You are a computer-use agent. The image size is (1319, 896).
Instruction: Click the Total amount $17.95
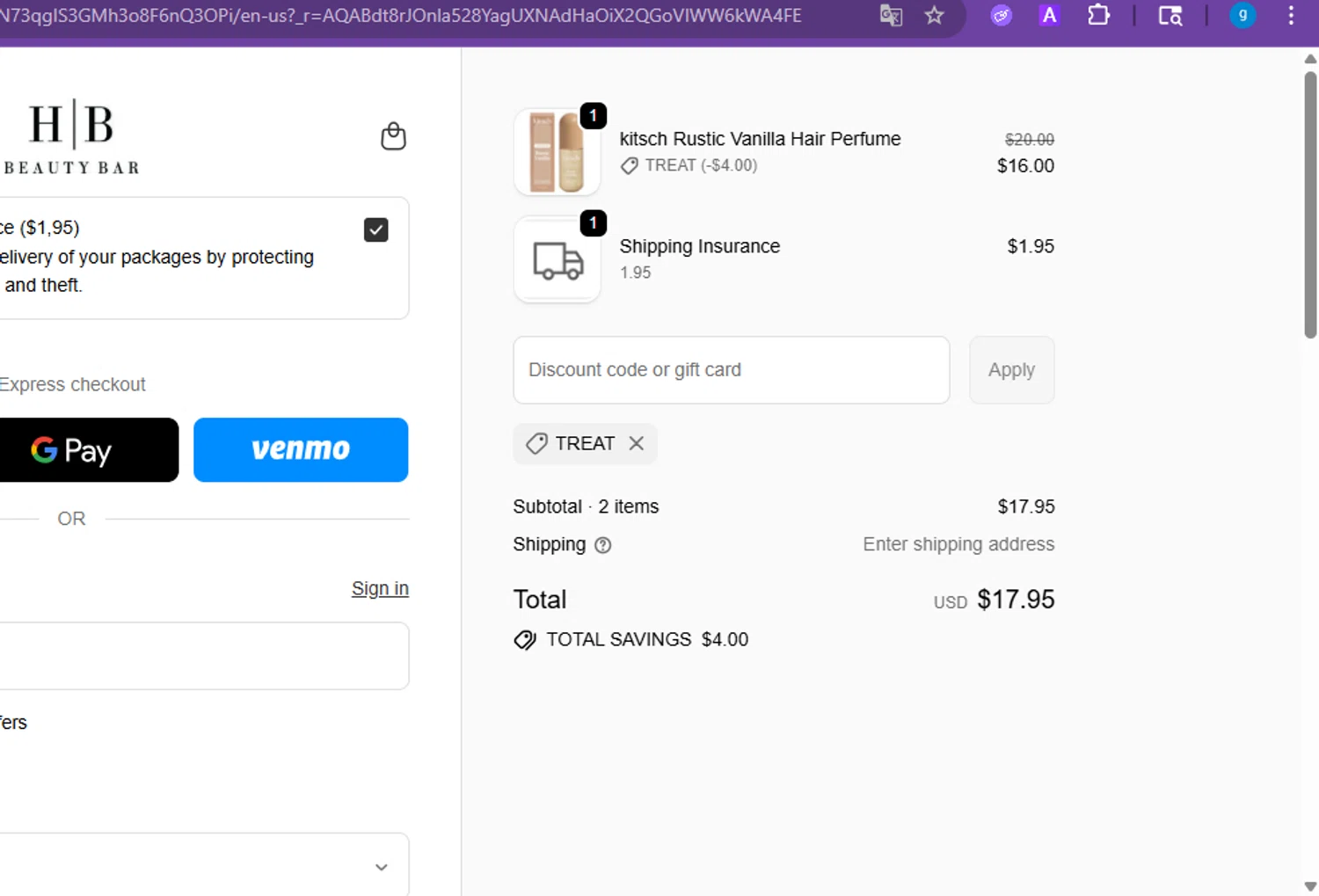coord(1016,600)
